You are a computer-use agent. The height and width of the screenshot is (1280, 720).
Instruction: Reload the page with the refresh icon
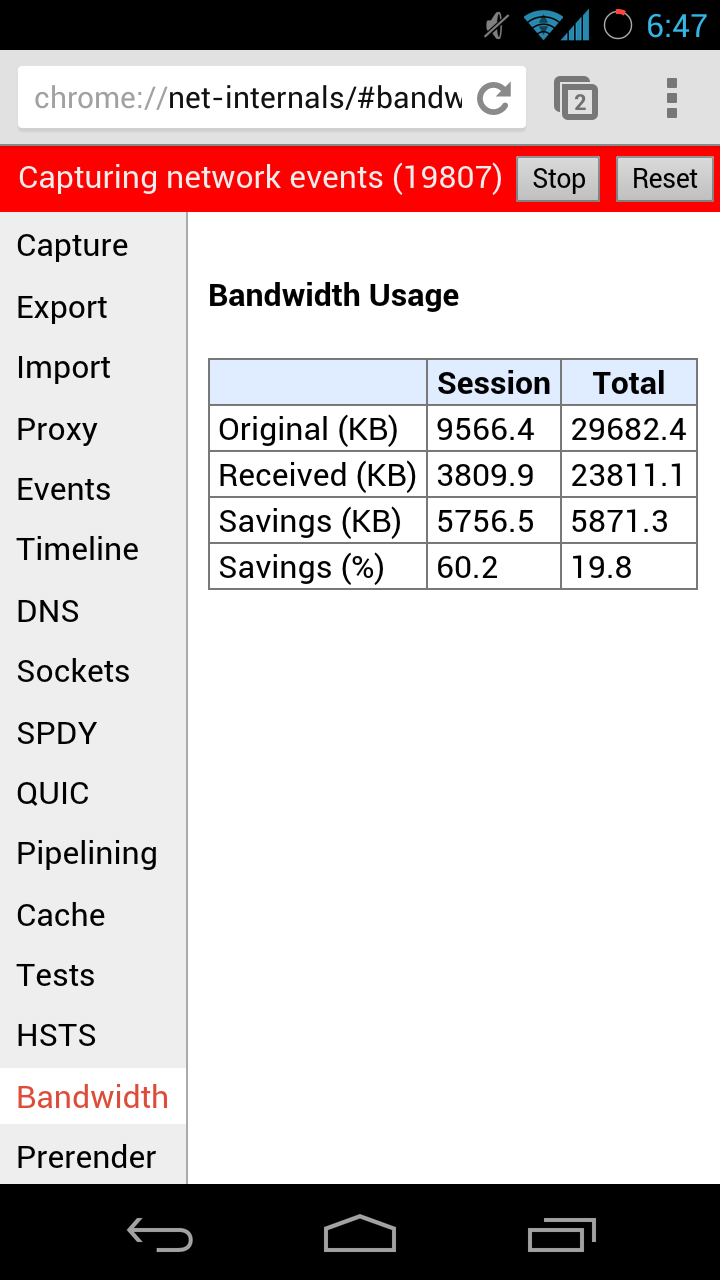[x=494, y=98]
